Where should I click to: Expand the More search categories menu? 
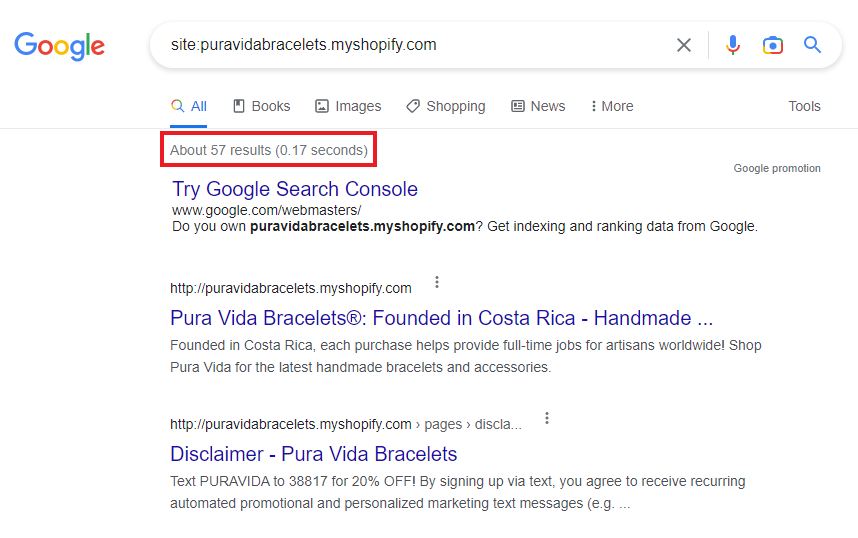point(612,106)
